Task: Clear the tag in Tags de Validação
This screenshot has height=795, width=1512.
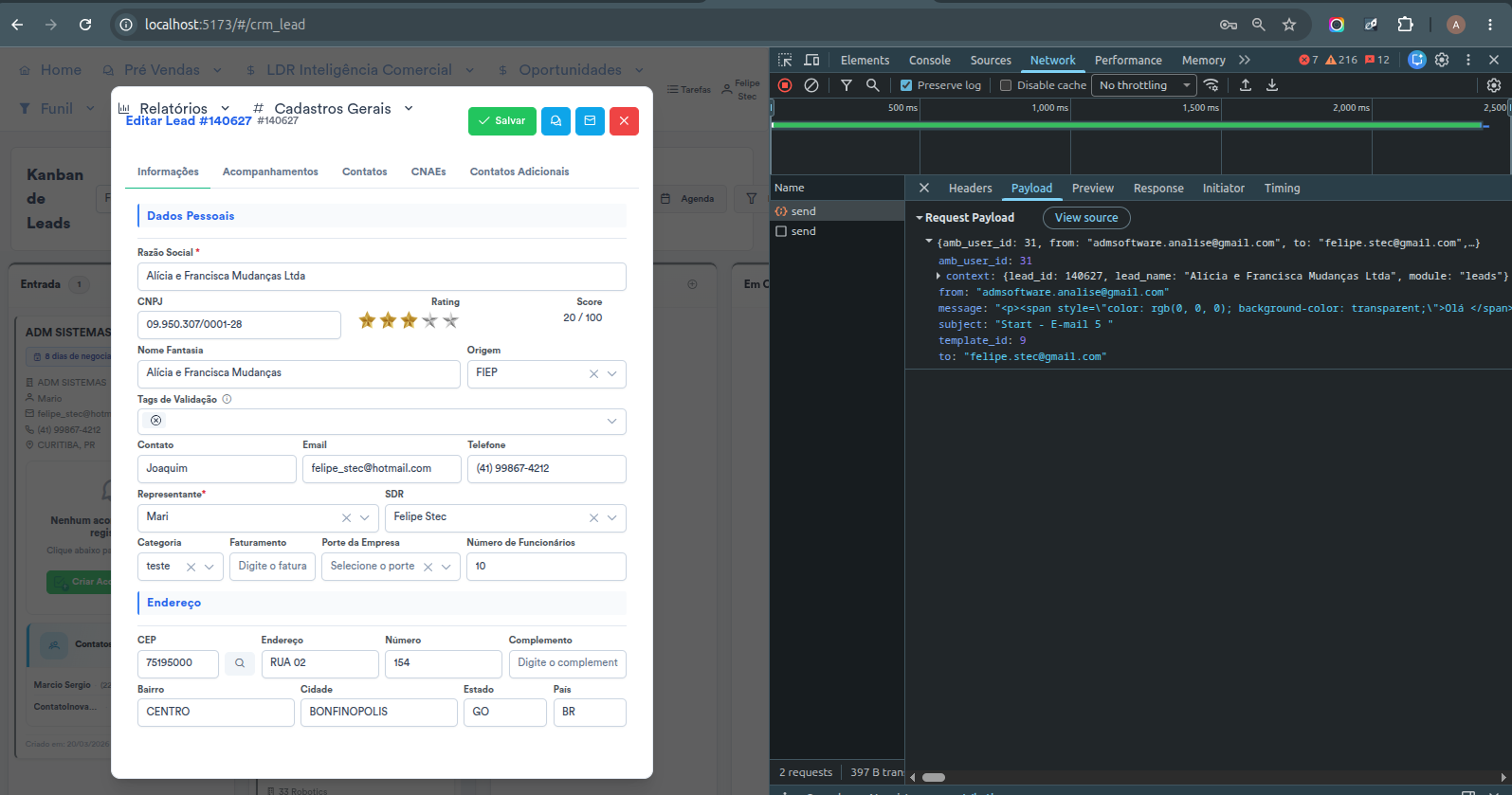Action: tap(155, 421)
